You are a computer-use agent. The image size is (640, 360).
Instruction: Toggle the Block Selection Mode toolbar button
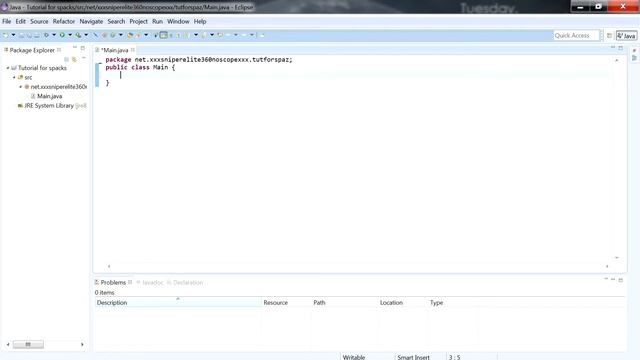(163, 35)
